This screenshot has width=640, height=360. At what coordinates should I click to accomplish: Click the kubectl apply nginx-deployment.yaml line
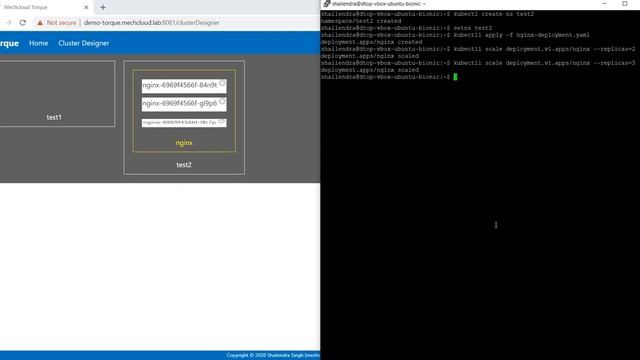coord(455,35)
